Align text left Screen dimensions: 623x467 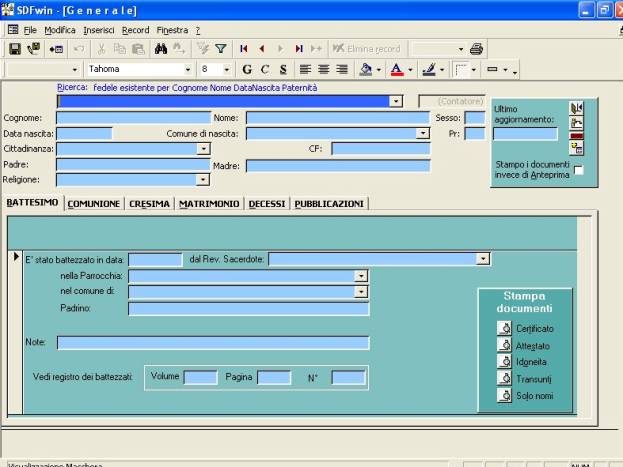tap(305, 70)
